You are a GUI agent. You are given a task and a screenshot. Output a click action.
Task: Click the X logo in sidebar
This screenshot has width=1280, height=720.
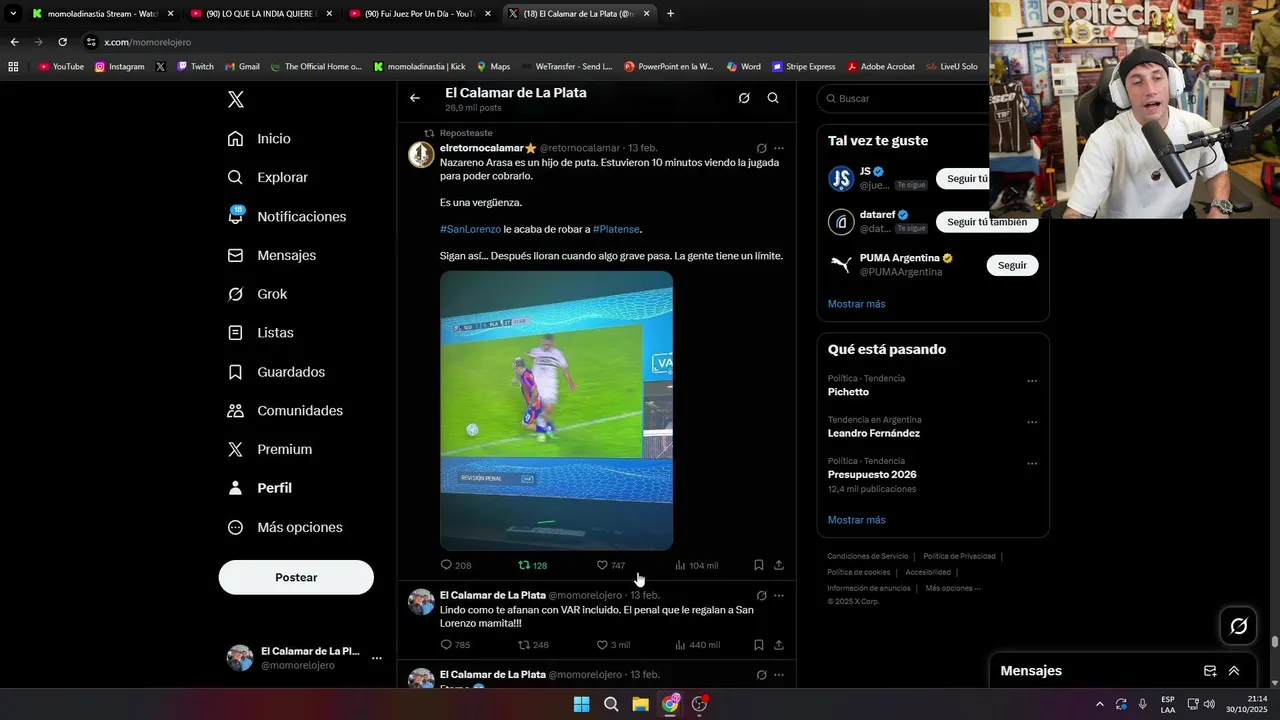point(236,99)
